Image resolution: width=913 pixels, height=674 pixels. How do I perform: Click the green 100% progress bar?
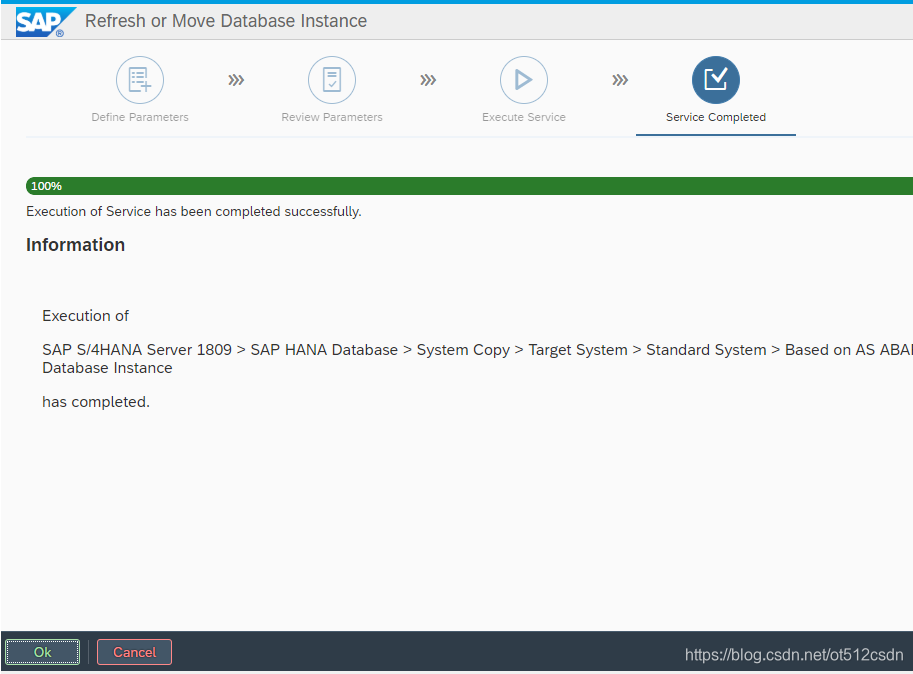469,186
